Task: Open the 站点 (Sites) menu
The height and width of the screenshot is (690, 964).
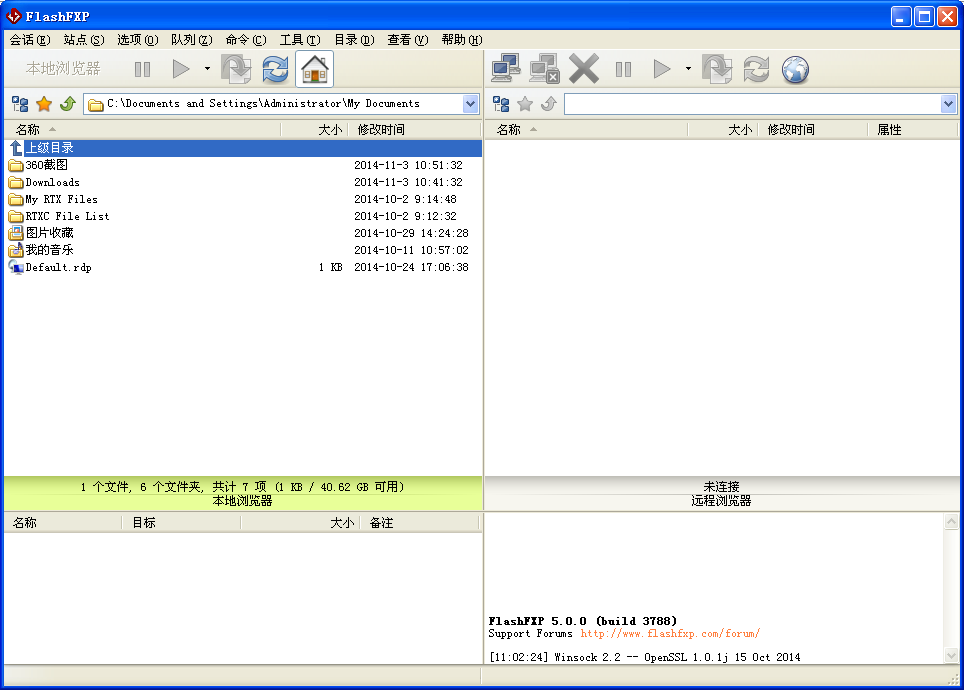Action: click(x=83, y=40)
